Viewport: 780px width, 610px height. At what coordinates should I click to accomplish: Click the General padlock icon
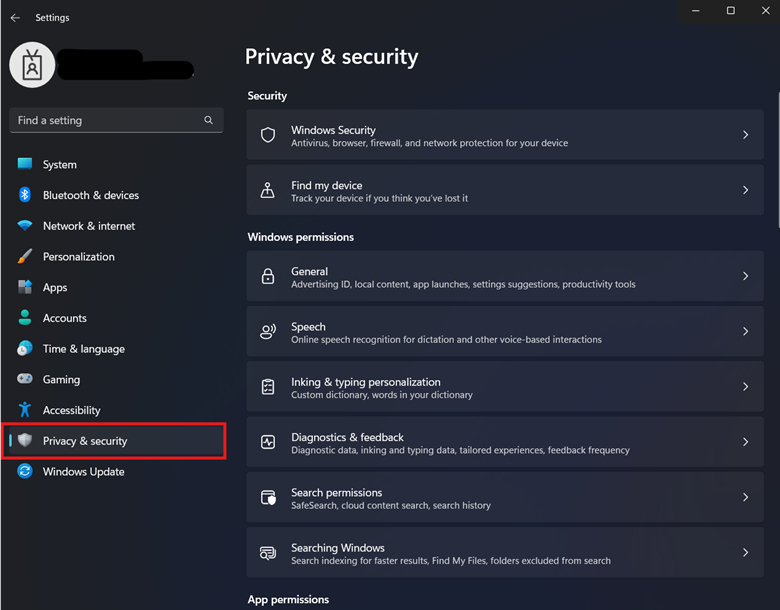(268, 276)
